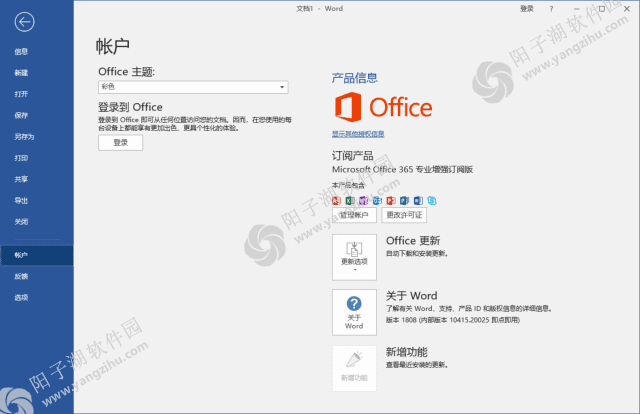
Task: Click the OneNote app icon
Action: point(363,200)
